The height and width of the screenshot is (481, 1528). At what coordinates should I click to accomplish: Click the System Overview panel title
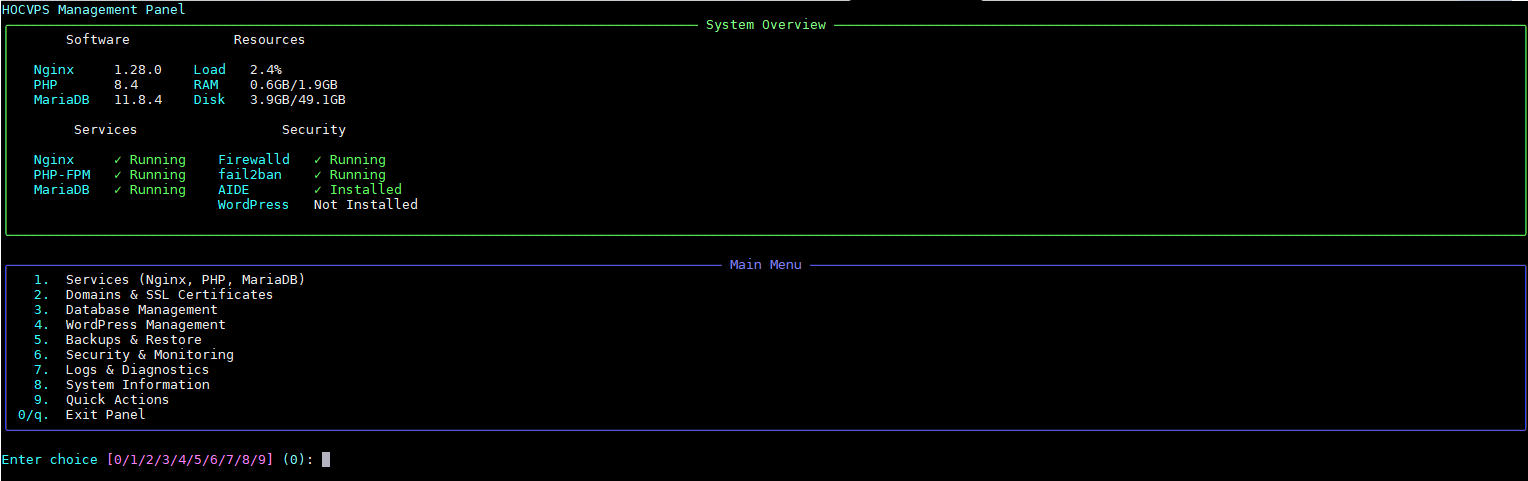pyautogui.click(x=765, y=25)
